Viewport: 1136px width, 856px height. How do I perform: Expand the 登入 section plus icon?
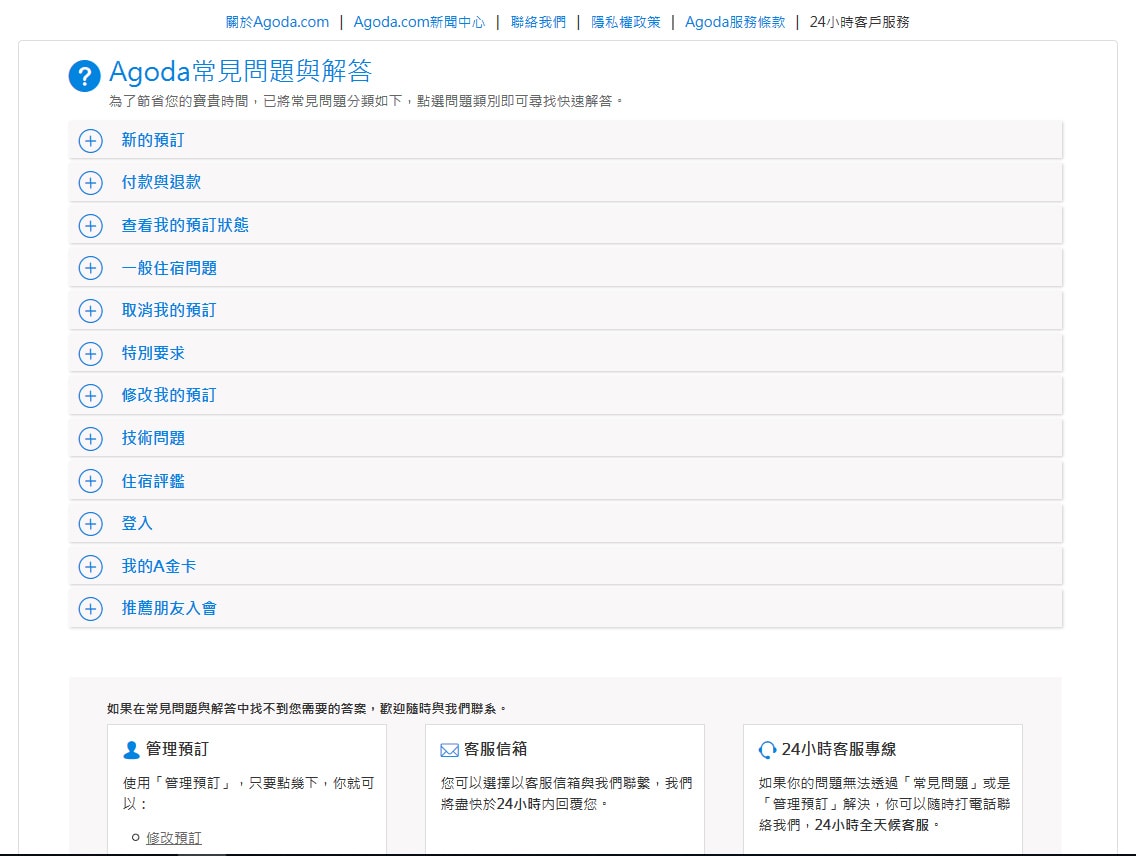click(91, 524)
